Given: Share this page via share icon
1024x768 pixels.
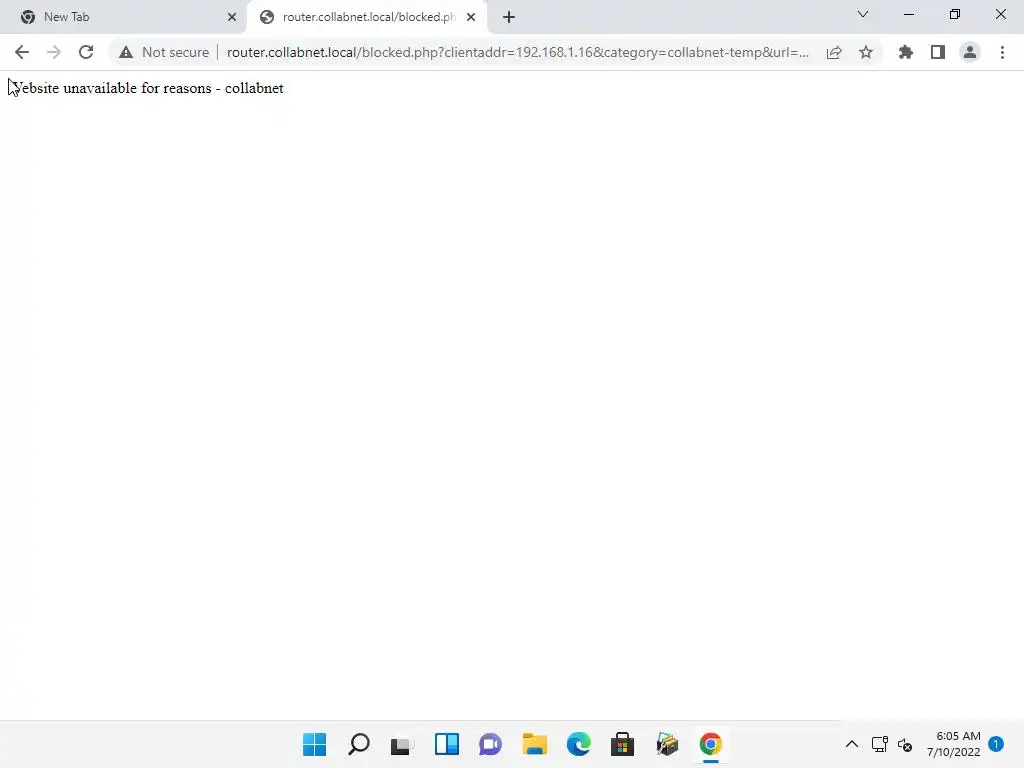Looking at the screenshot, I should 834,52.
